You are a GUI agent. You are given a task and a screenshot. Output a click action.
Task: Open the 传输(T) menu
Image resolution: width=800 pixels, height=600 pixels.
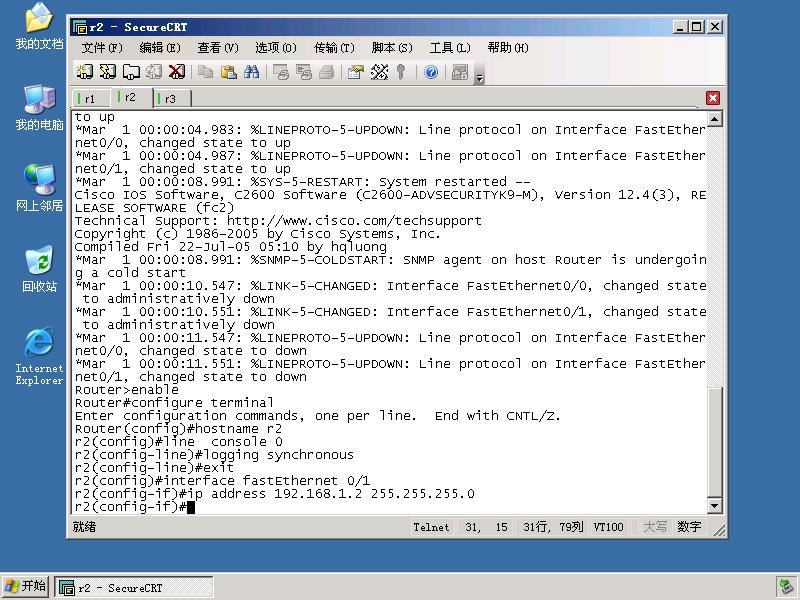[334, 47]
